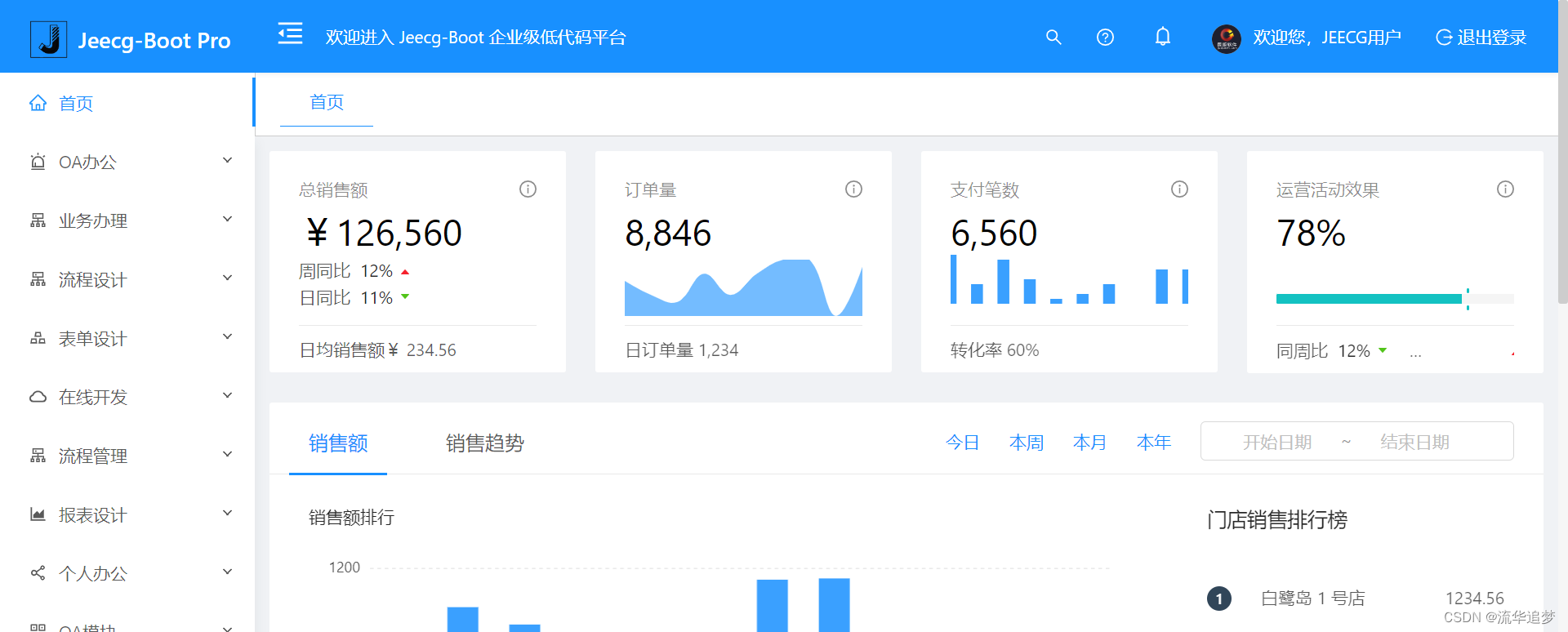This screenshot has height=632, width=1568.
Task: Click the 表单设计 sidebar icon
Action: pos(38,338)
